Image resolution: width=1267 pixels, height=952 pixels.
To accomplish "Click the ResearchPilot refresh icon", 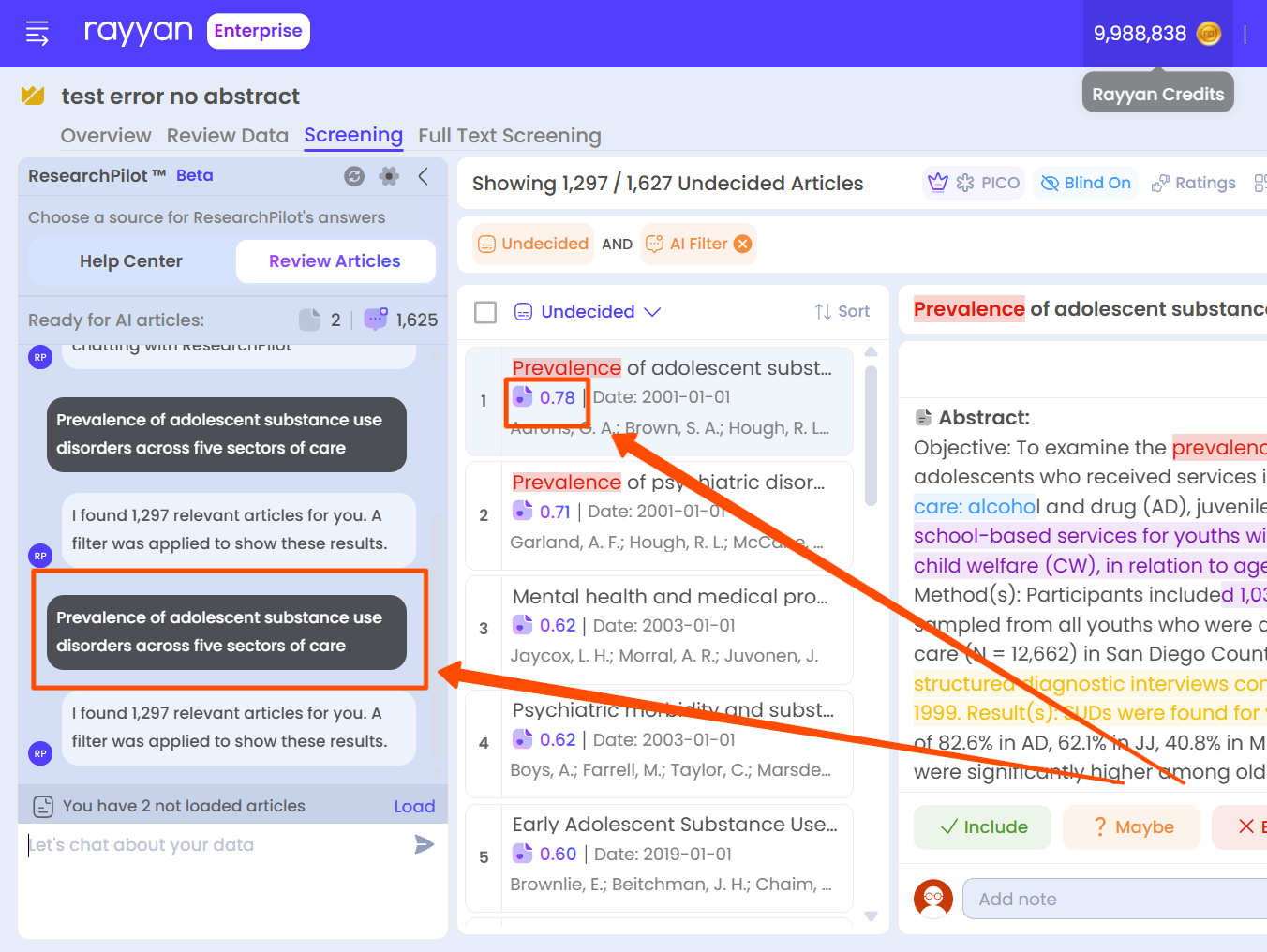I will click(354, 176).
